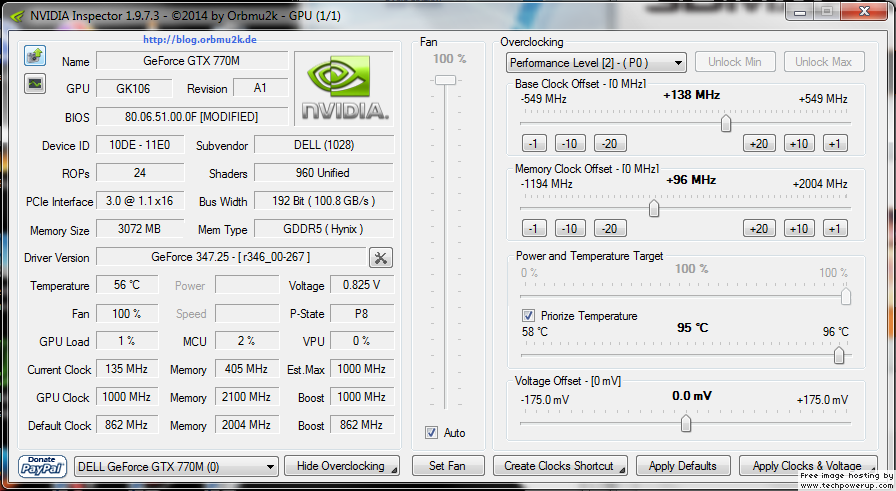
Task: Click the Subvendor field DELL (1028)
Action: click(x=324, y=145)
